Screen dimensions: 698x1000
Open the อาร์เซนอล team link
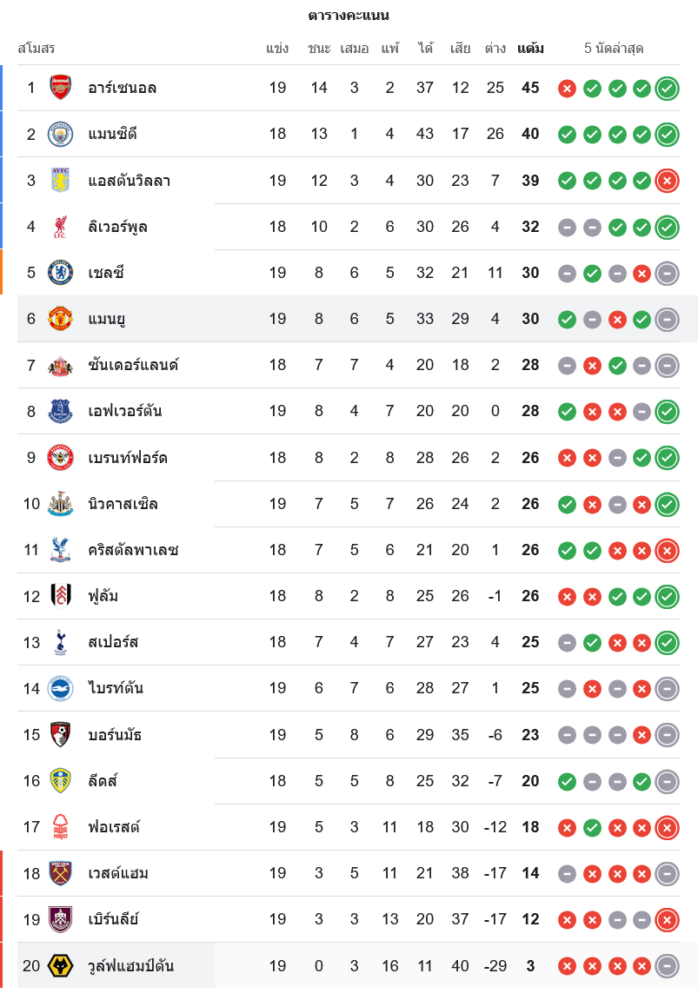click(x=122, y=88)
